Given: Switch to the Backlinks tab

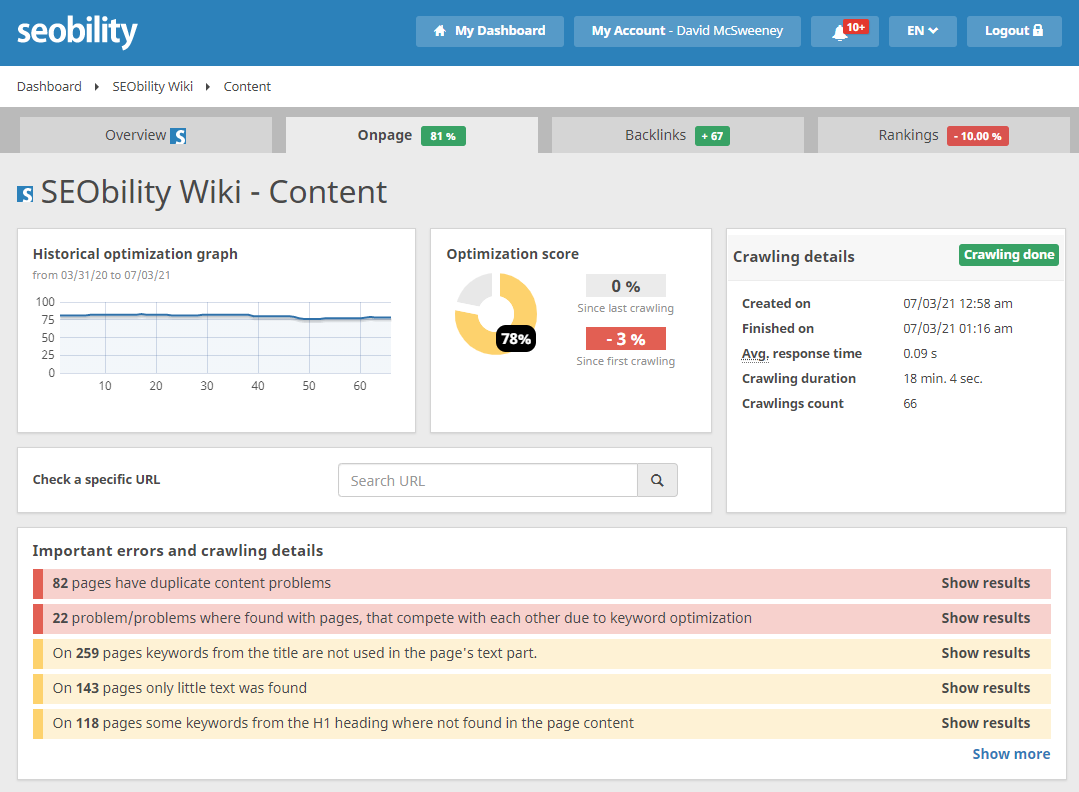Looking at the screenshot, I should tap(677, 134).
